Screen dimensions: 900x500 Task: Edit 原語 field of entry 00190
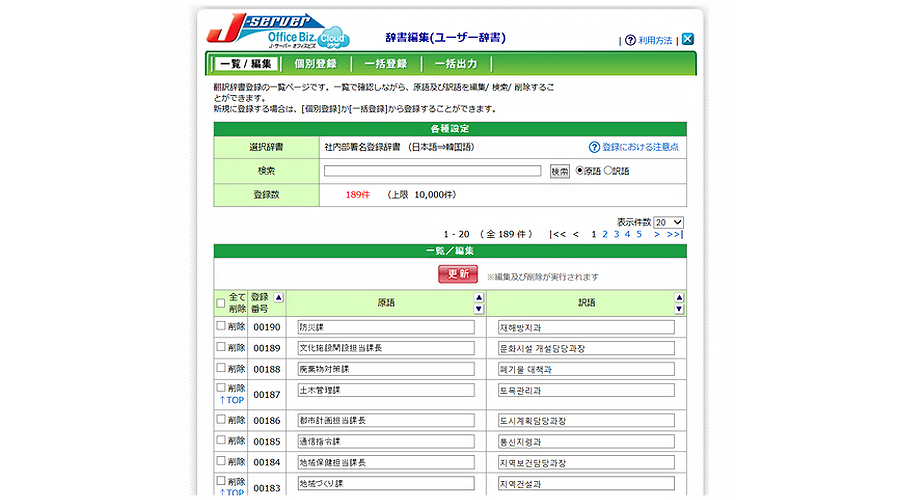pyautogui.click(x=386, y=327)
